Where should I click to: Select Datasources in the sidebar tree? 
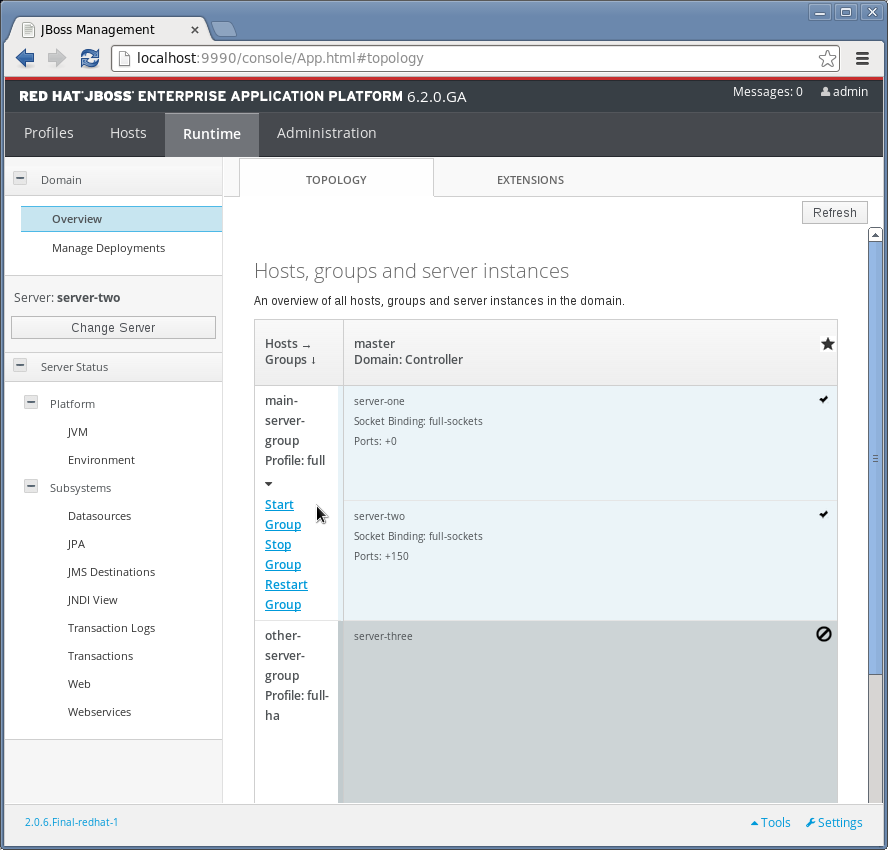point(99,516)
